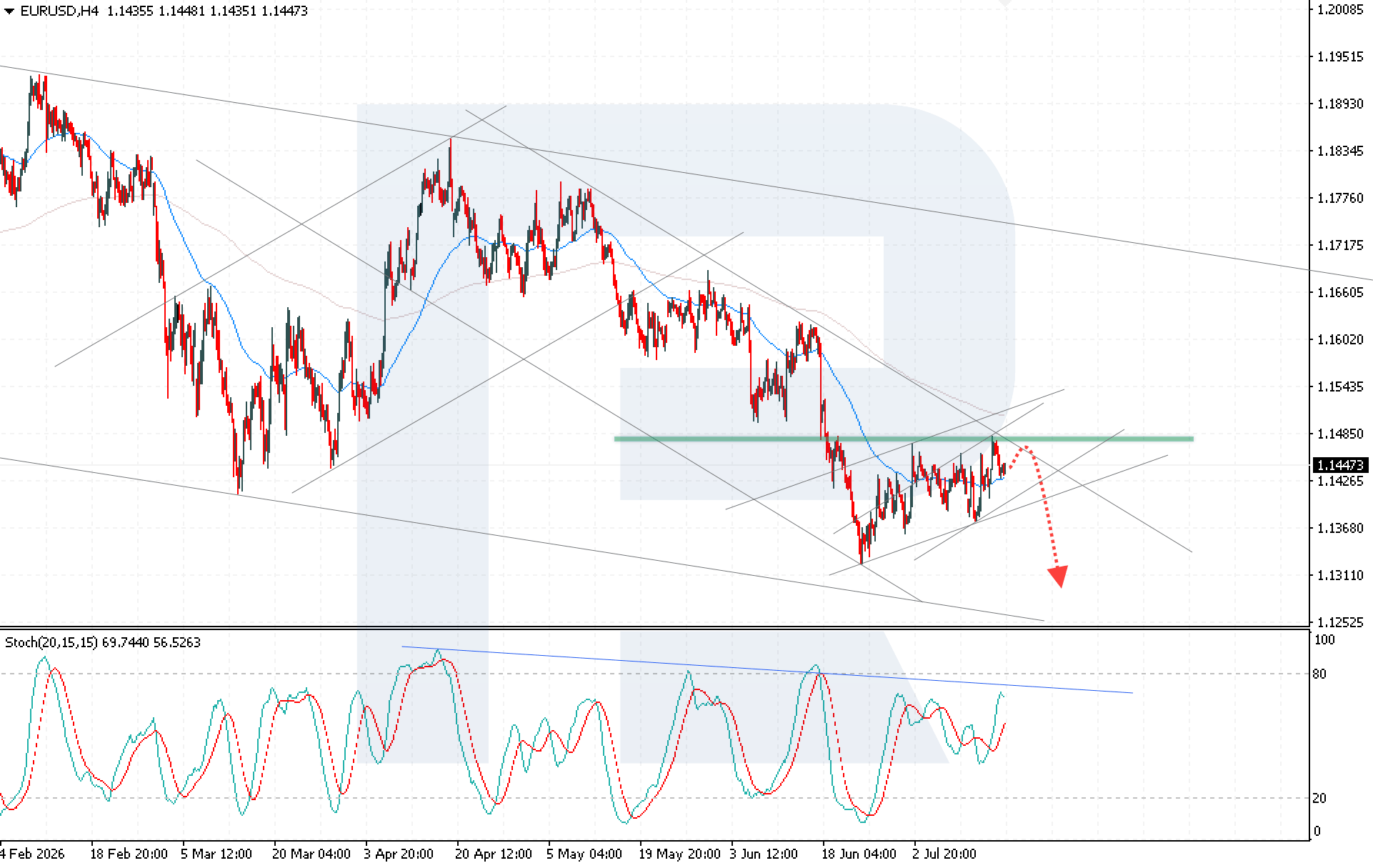This screenshot has width=1373, height=868.
Task: Select the current price tag 1.14473 on axis
Action: point(1340,465)
